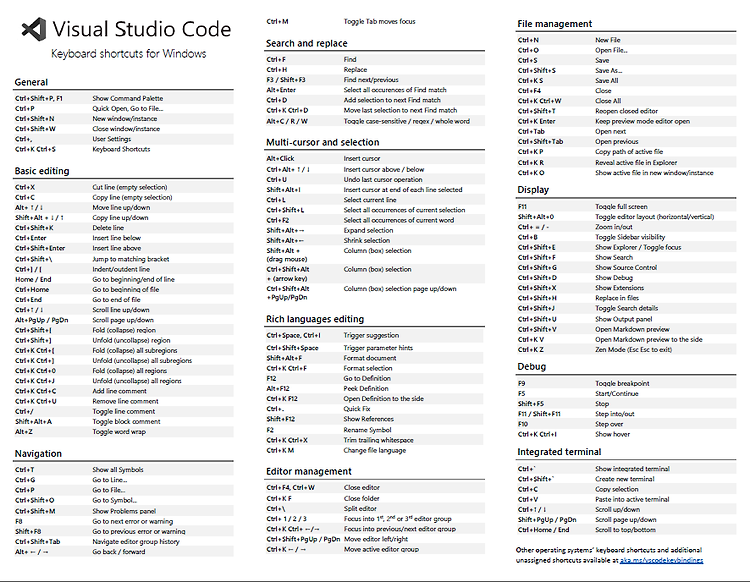Select the 'Toggle Sidebar visibility' entry
The image size is (750, 582).
(630, 237)
